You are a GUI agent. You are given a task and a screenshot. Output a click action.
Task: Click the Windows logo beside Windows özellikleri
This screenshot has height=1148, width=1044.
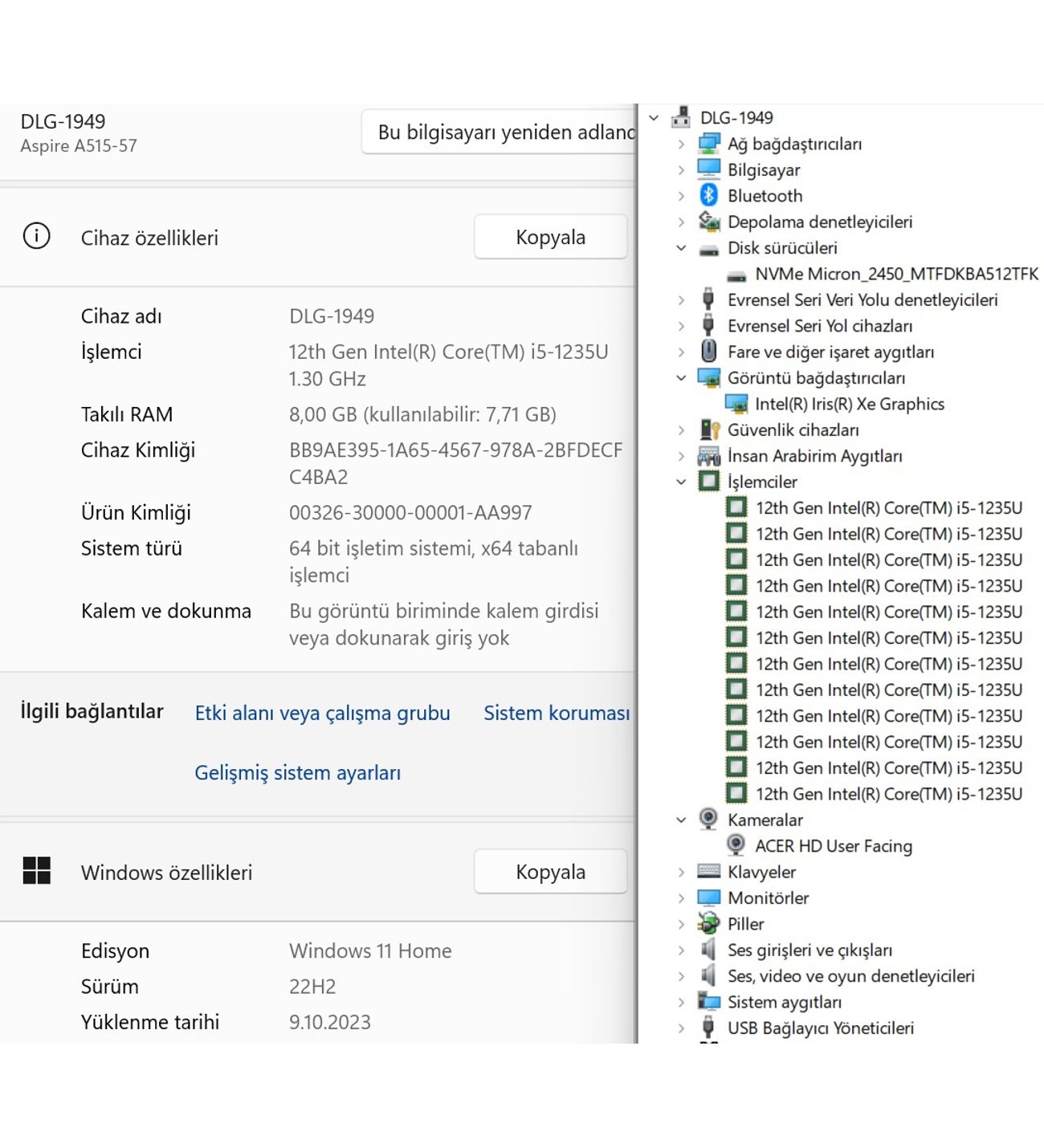(37, 870)
